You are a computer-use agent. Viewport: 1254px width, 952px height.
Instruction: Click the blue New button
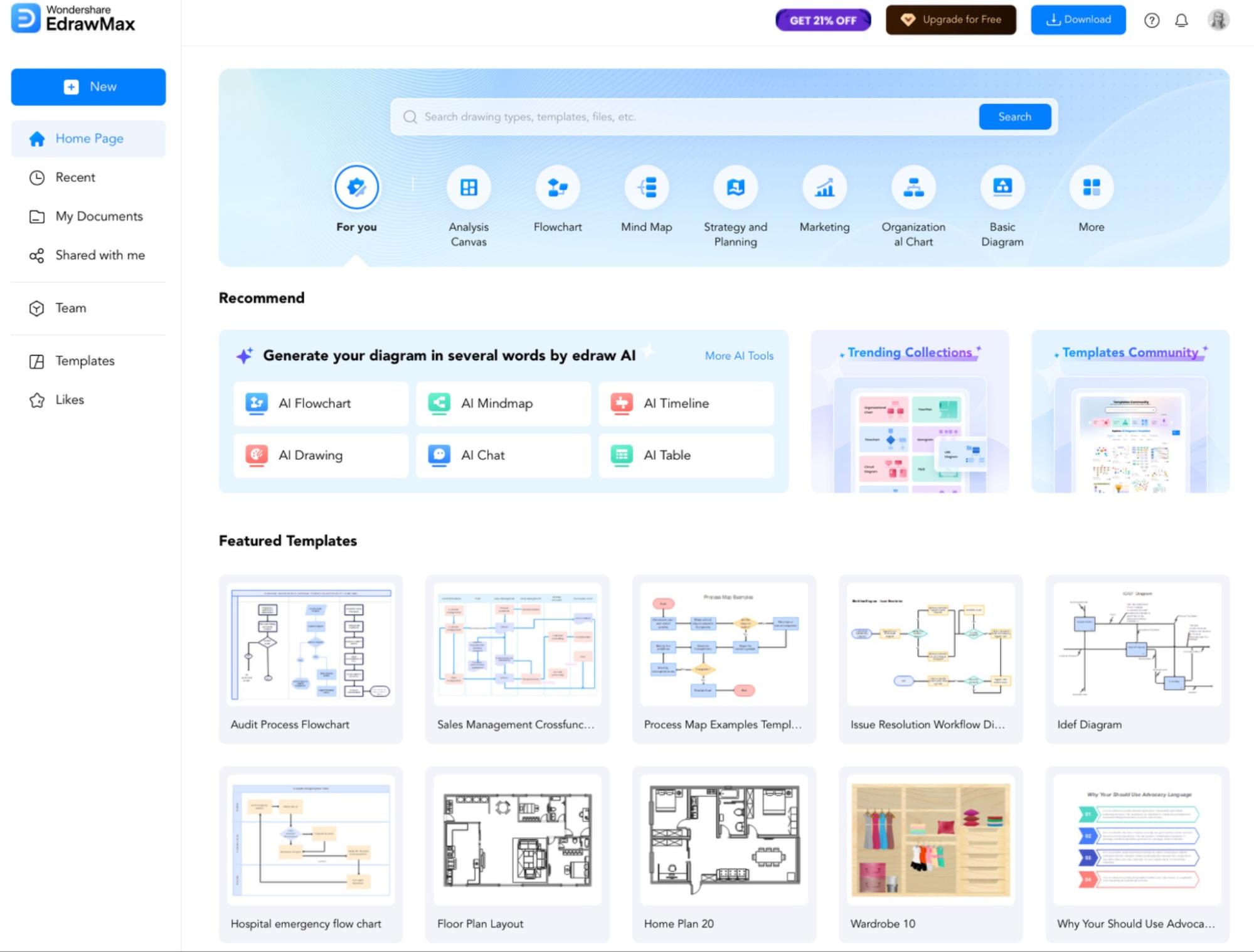(x=88, y=87)
